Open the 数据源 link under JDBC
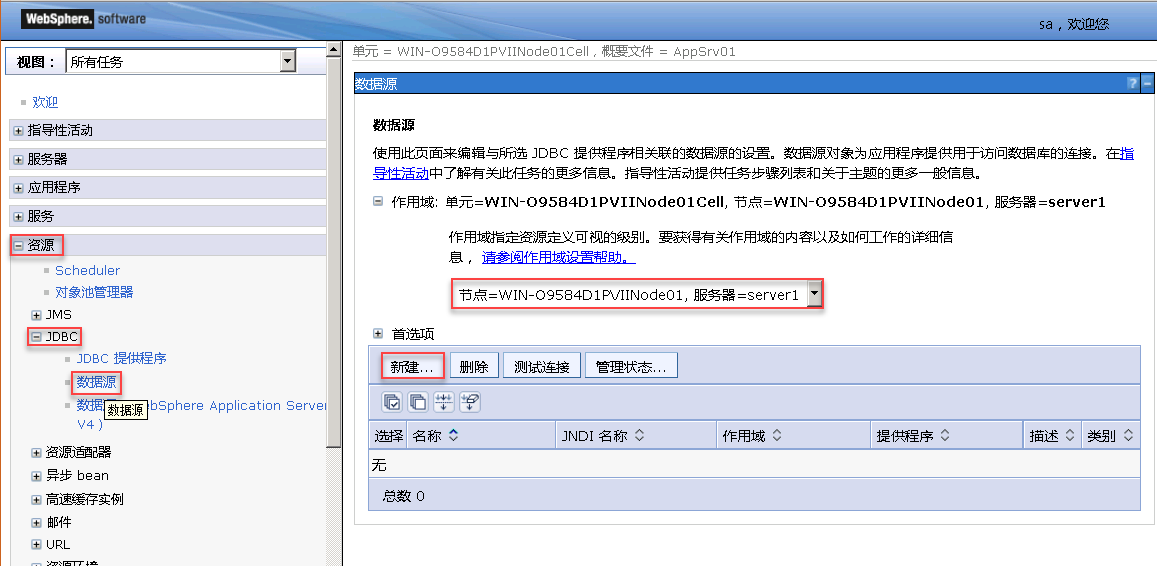 [x=96, y=382]
